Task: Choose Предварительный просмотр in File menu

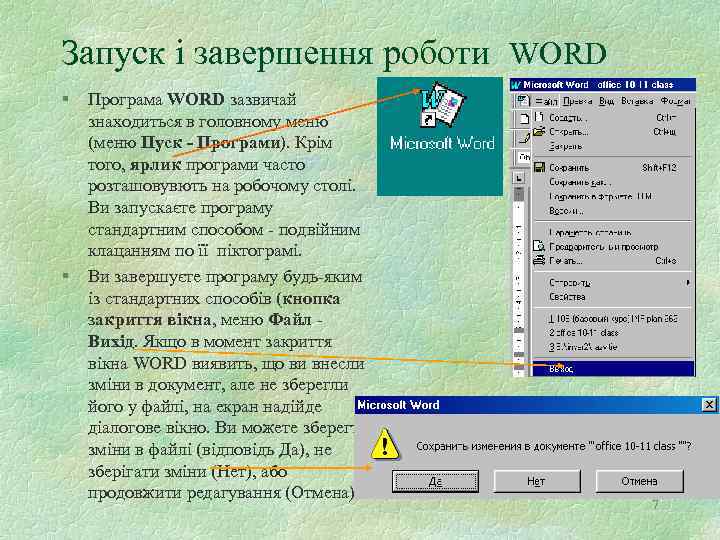Action: coord(612,247)
